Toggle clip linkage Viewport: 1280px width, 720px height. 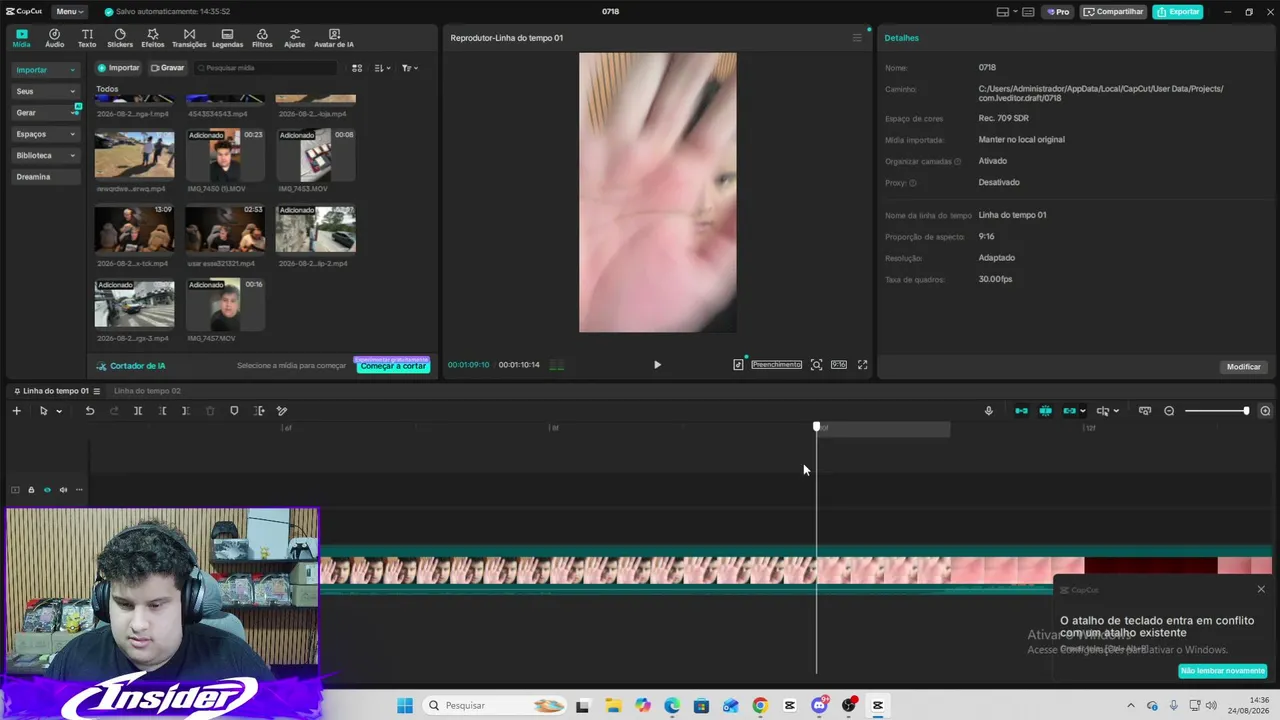pos(1069,411)
